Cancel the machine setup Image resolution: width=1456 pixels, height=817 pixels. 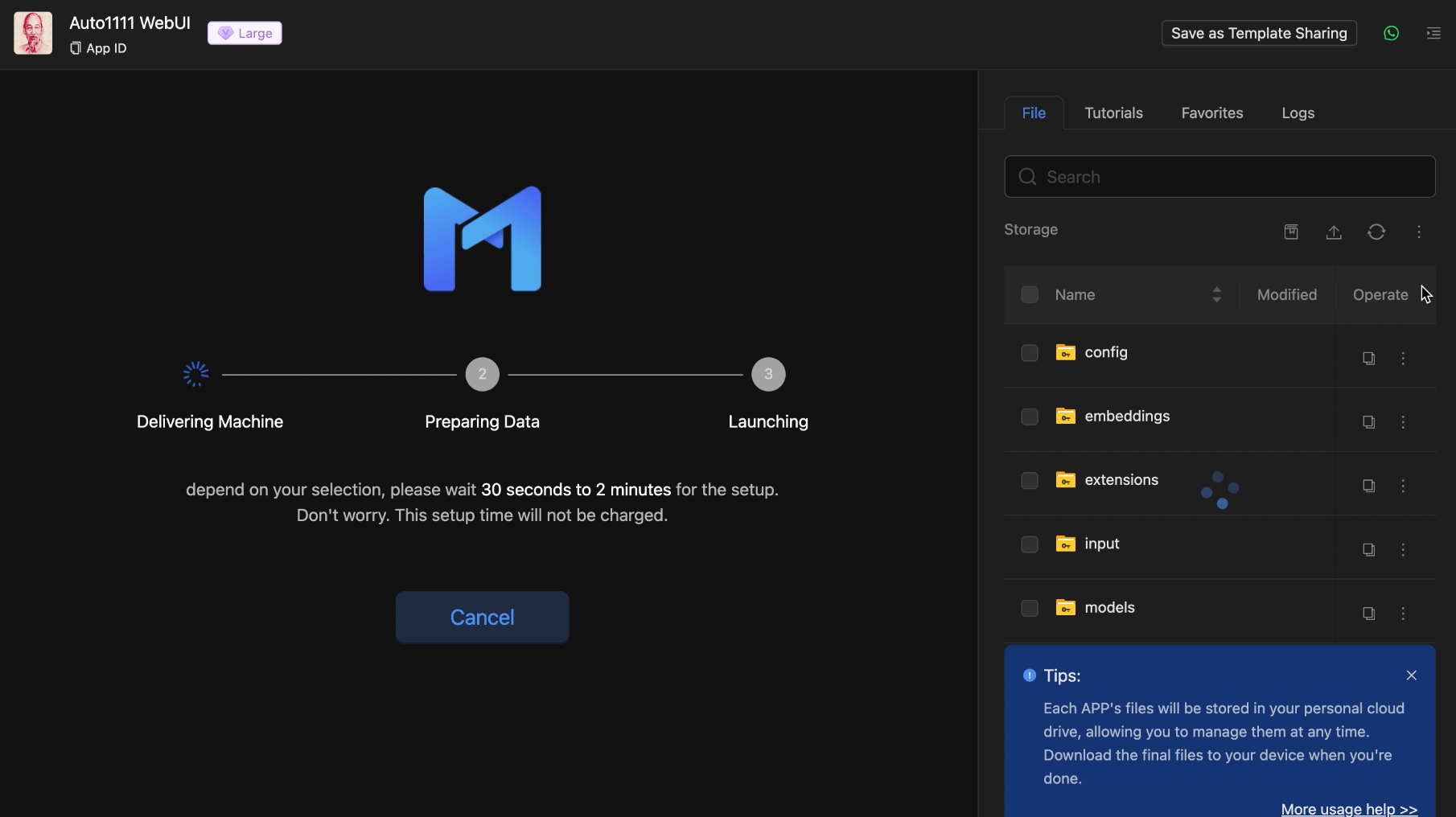(x=482, y=617)
